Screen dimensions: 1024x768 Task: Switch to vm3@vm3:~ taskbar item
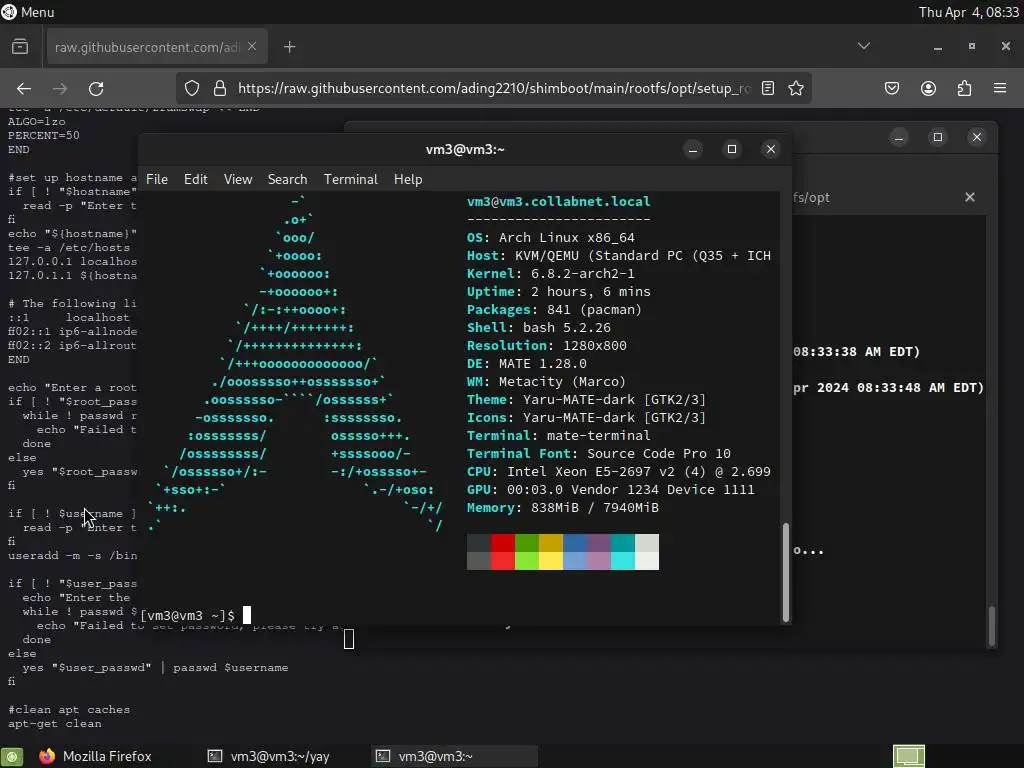(455, 756)
